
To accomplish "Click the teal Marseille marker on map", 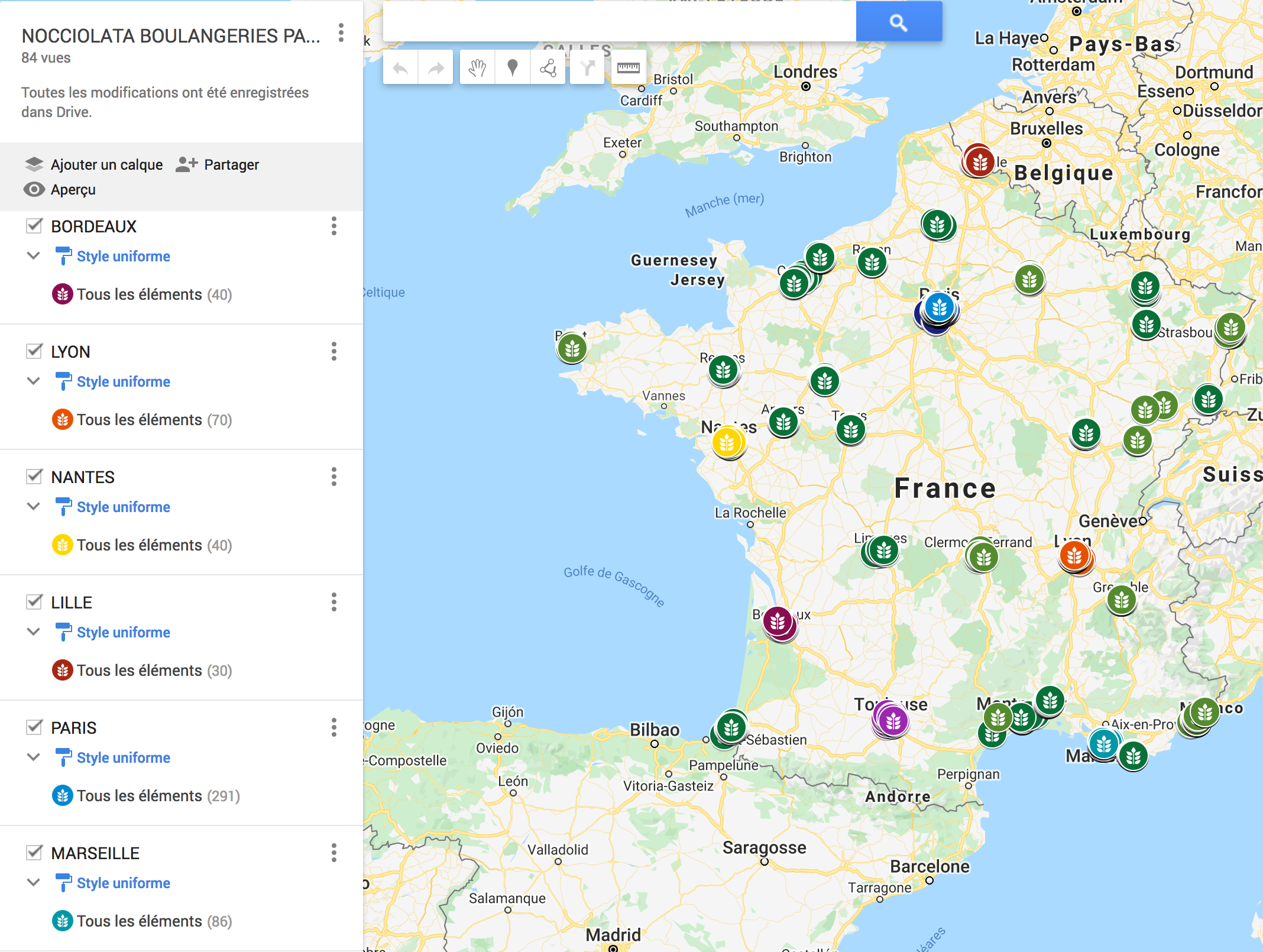I will point(1103,744).
